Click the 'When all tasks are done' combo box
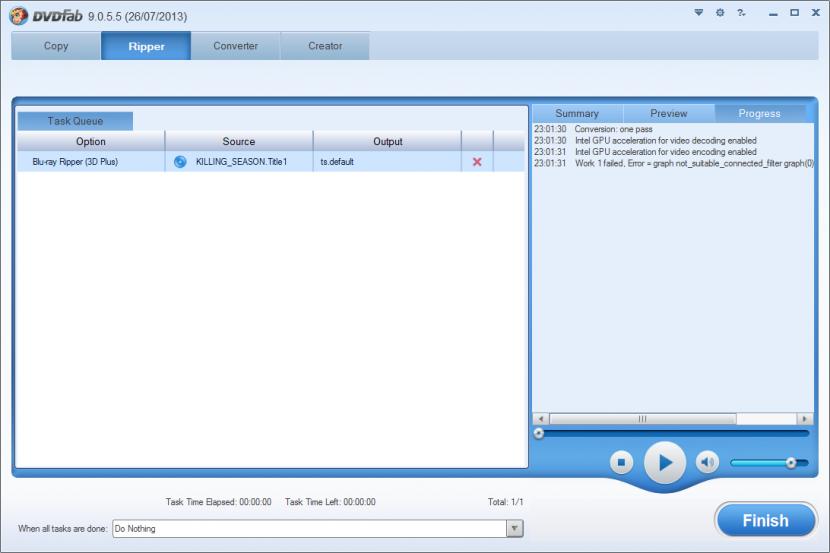Viewport: 830px width, 553px height. (x=318, y=528)
